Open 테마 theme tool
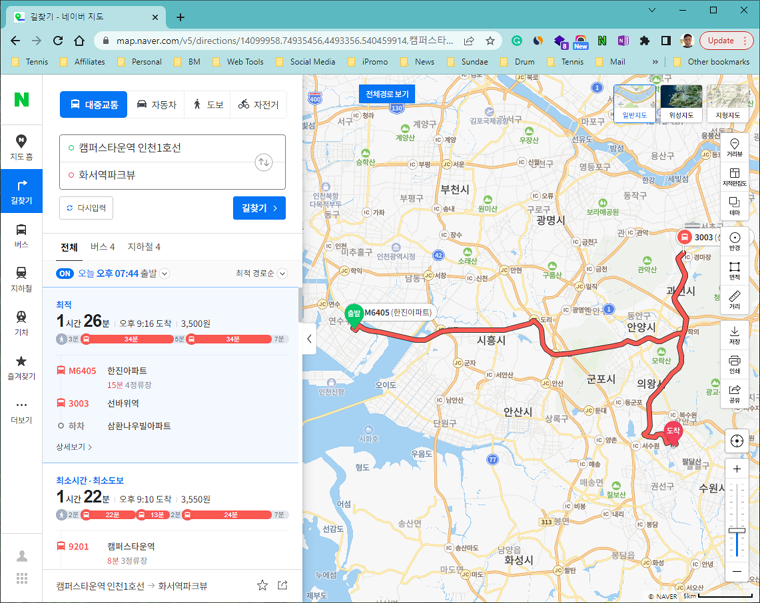 (734, 206)
